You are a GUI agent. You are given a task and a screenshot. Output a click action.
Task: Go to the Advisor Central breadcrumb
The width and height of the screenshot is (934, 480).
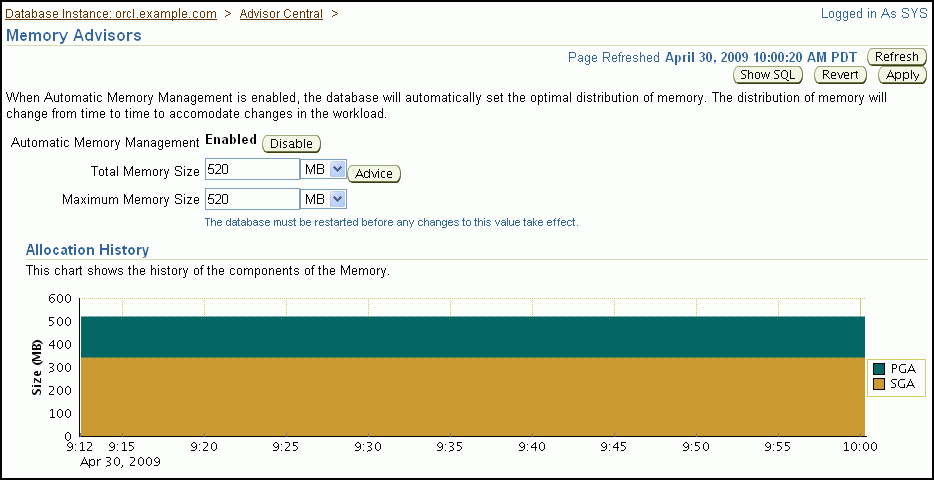click(x=282, y=14)
